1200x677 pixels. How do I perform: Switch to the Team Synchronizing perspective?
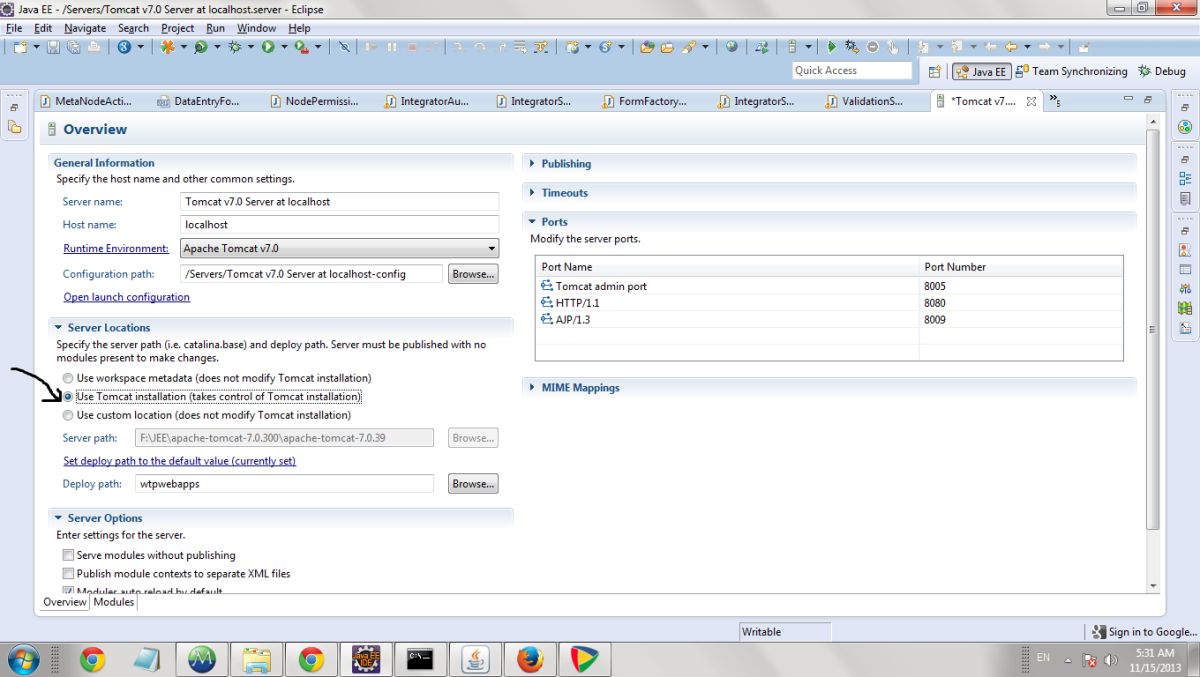(1071, 71)
